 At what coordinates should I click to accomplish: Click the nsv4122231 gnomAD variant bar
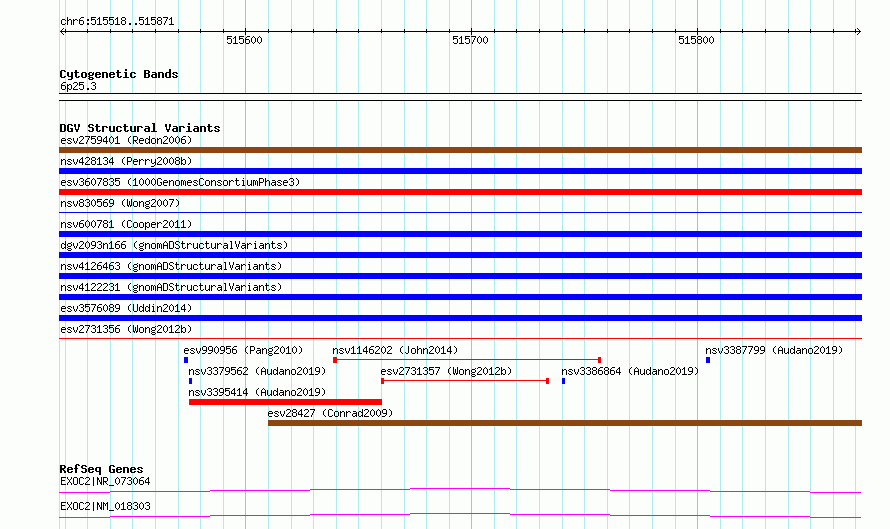point(460,297)
